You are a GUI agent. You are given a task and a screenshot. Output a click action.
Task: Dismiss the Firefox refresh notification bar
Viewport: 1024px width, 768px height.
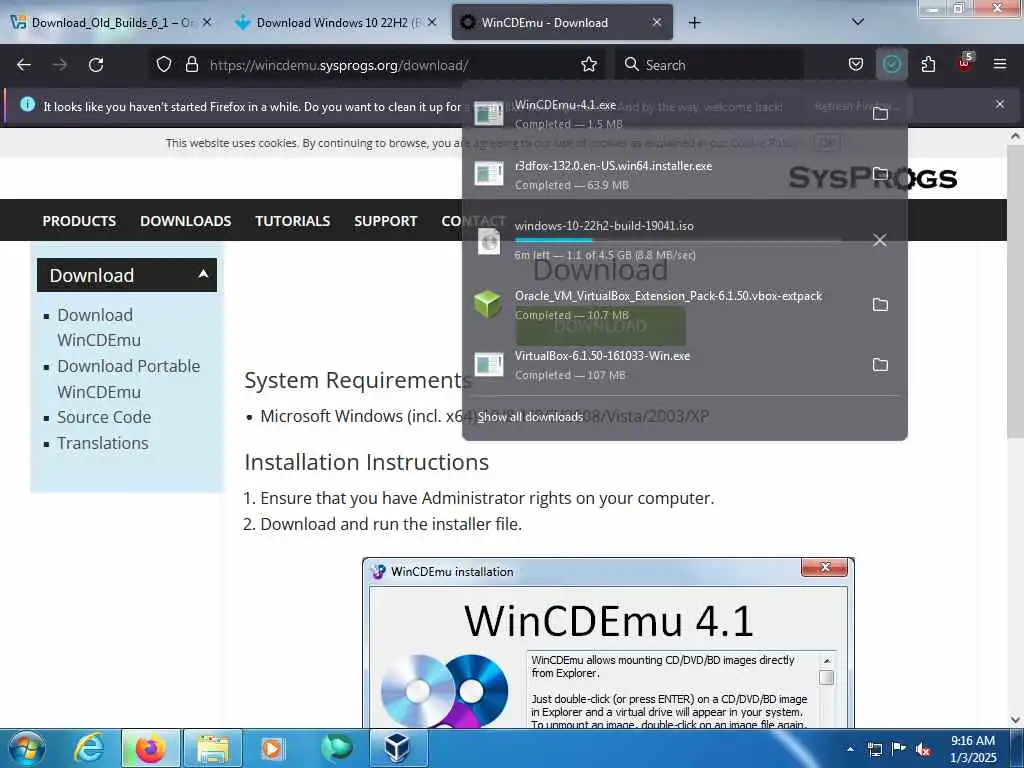[x=999, y=104]
